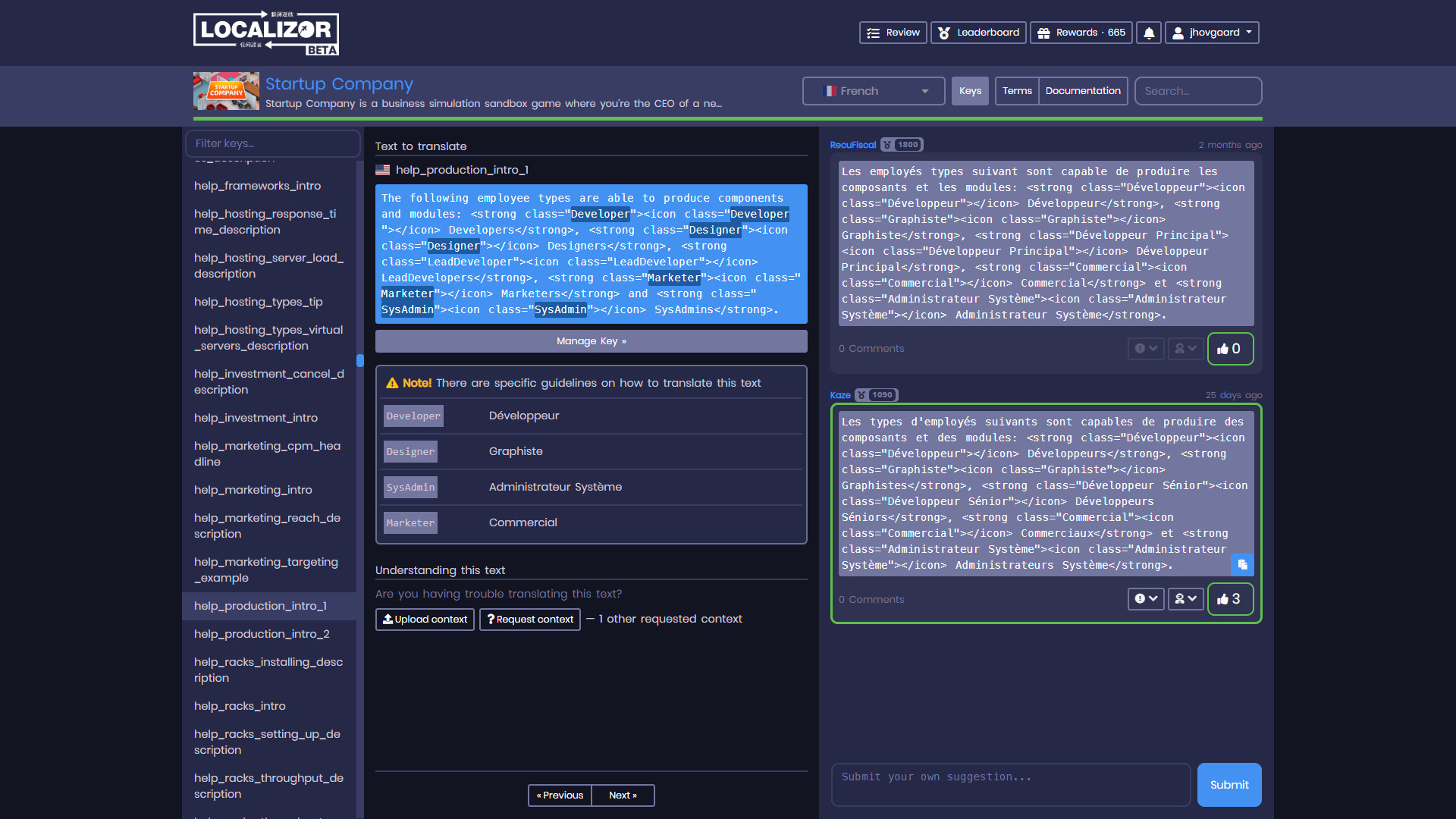
Task: Click the key list scrollbar handle
Action: click(x=360, y=361)
